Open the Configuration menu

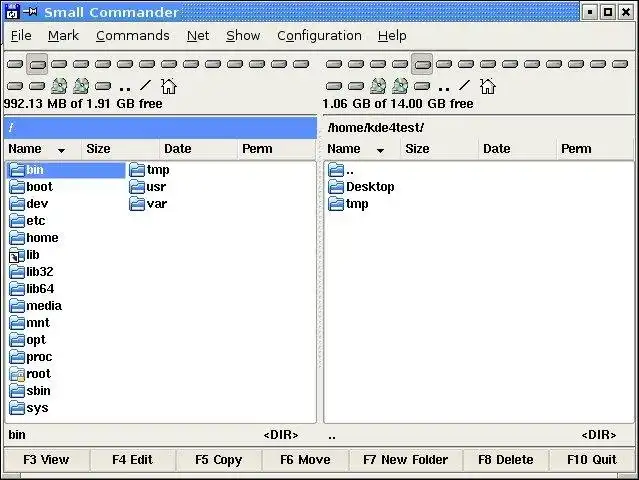point(320,36)
